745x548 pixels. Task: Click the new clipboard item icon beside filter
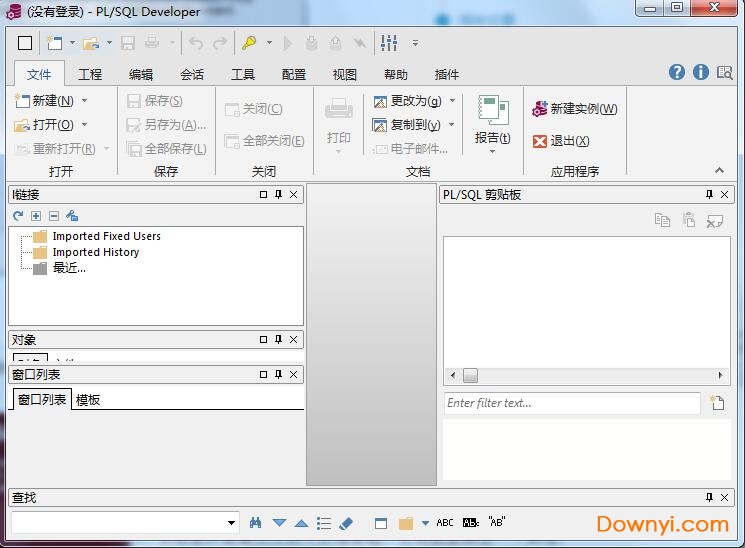716,403
